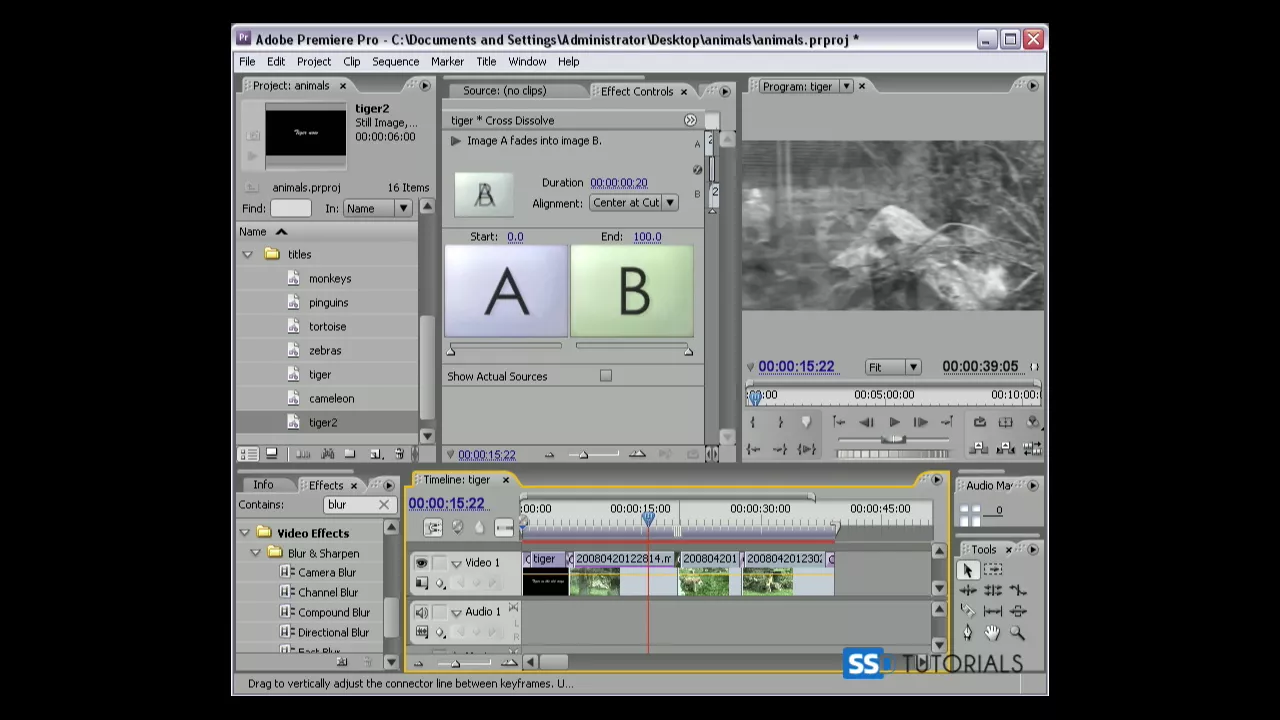The image size is (1280, 720).
Task: Collapse the Blur & Sharpen folder
Action: [256, 553]
